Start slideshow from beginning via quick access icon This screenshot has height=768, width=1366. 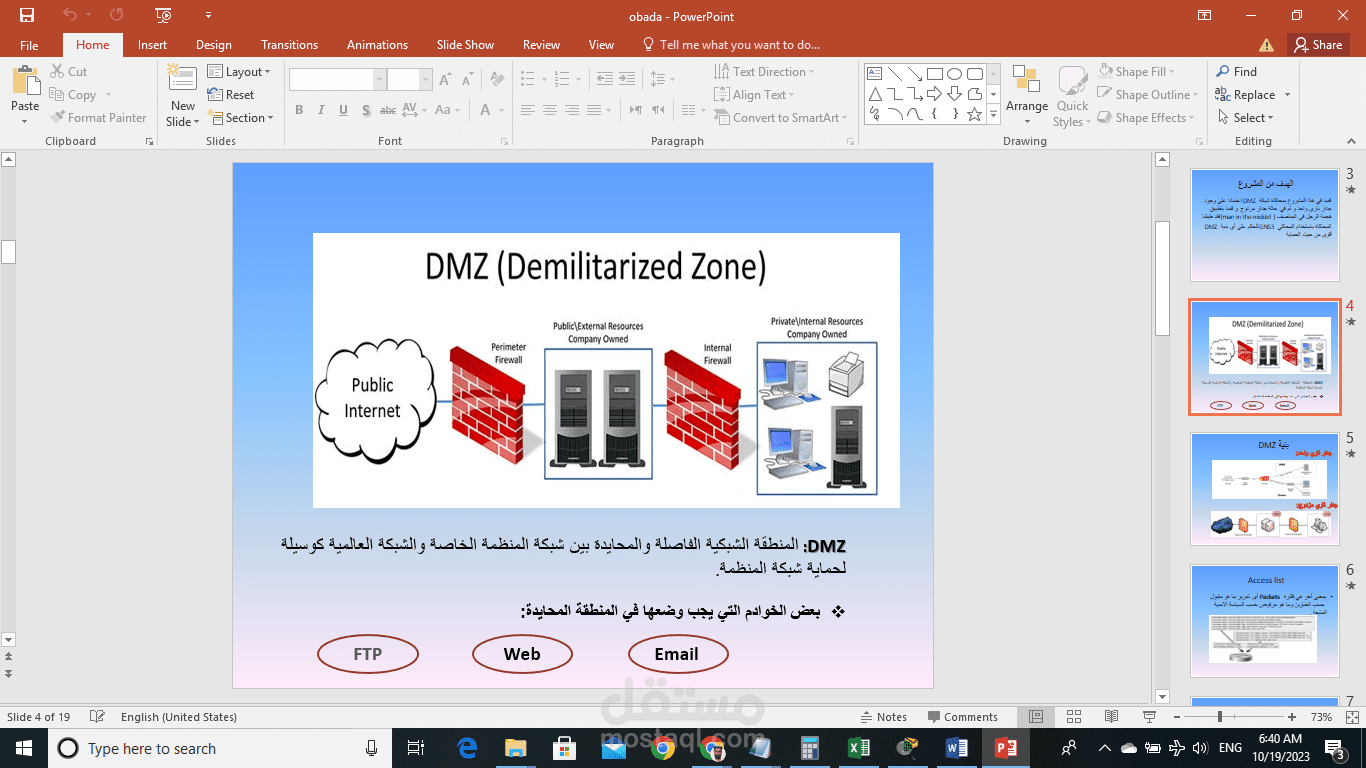[164, 15]
